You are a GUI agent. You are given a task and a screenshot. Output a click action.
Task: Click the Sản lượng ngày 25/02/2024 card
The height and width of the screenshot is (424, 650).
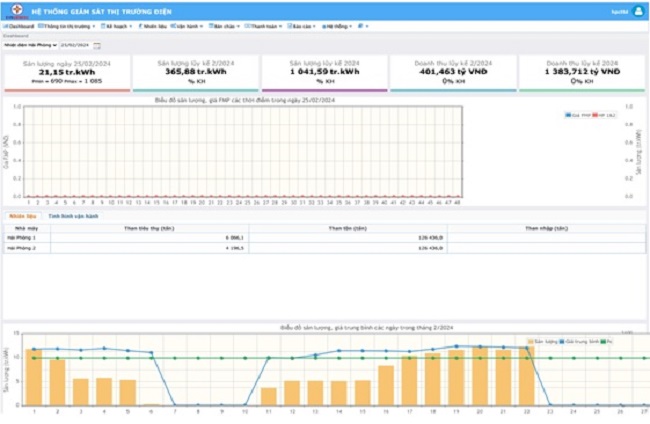[x=66, y=72]
